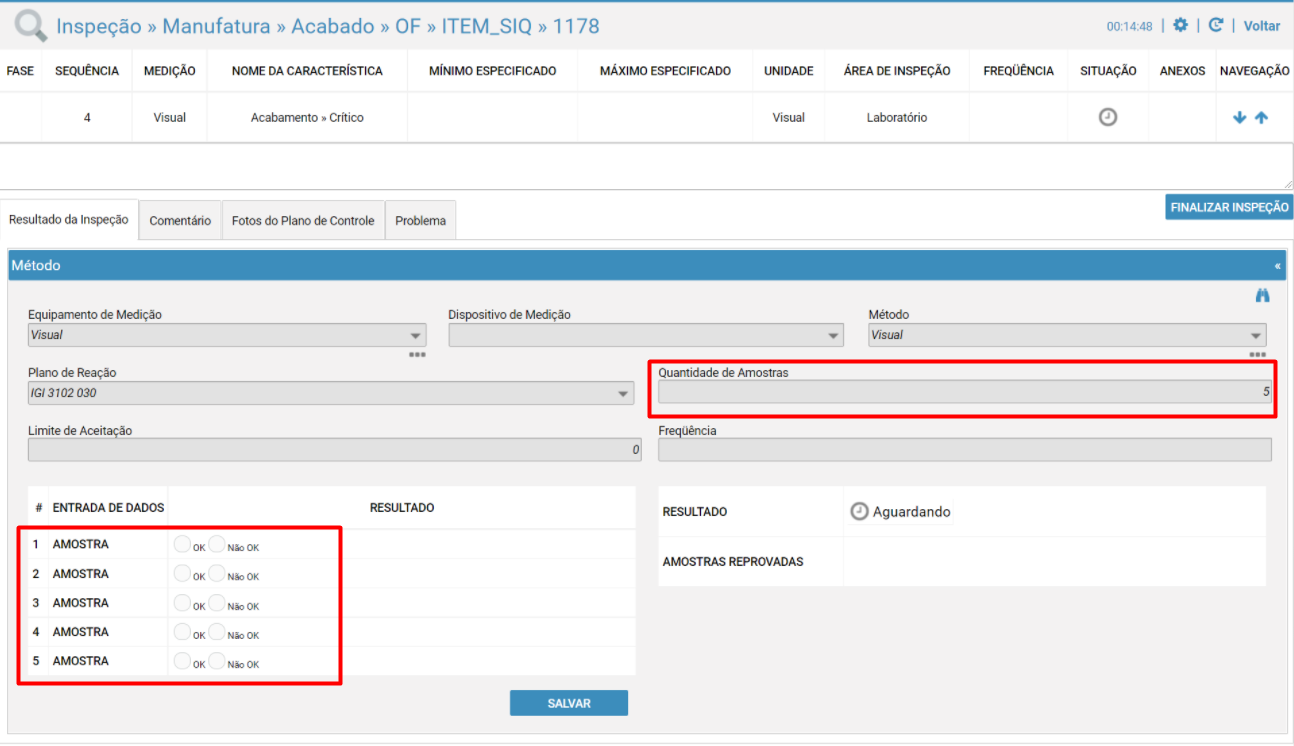Mark sample 4 as Não OK
The height and width of the screenshot is (746, 1294).
point(217,631)
